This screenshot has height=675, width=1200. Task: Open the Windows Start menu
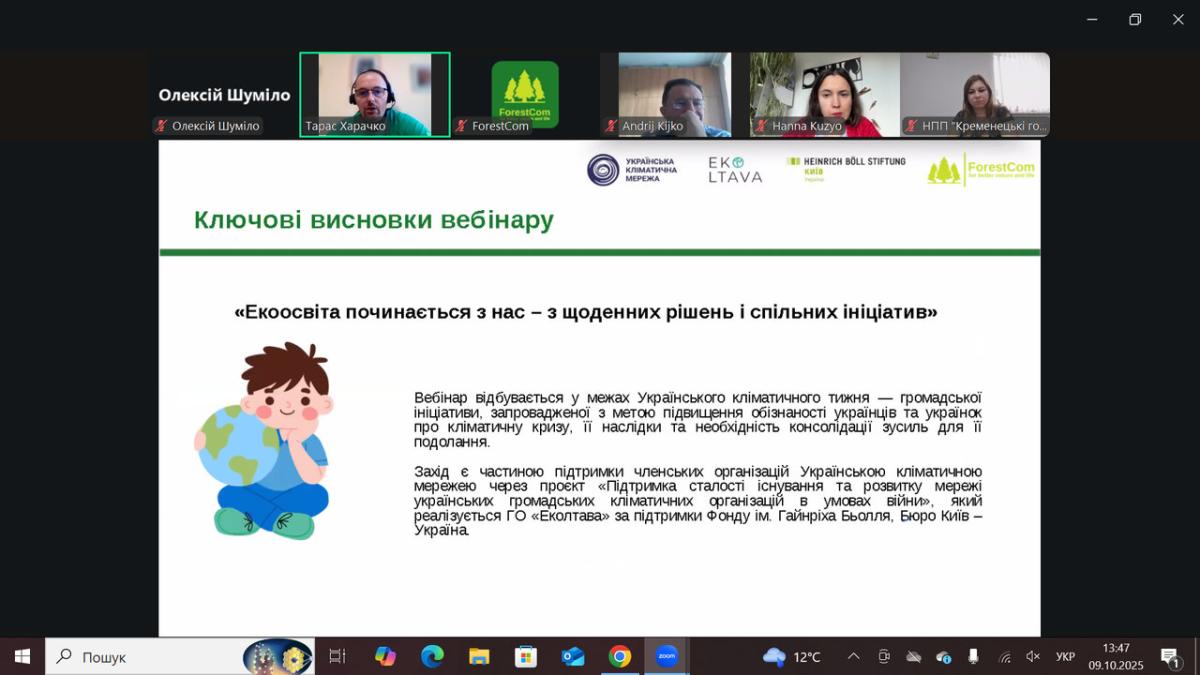[x=22, y=656]
